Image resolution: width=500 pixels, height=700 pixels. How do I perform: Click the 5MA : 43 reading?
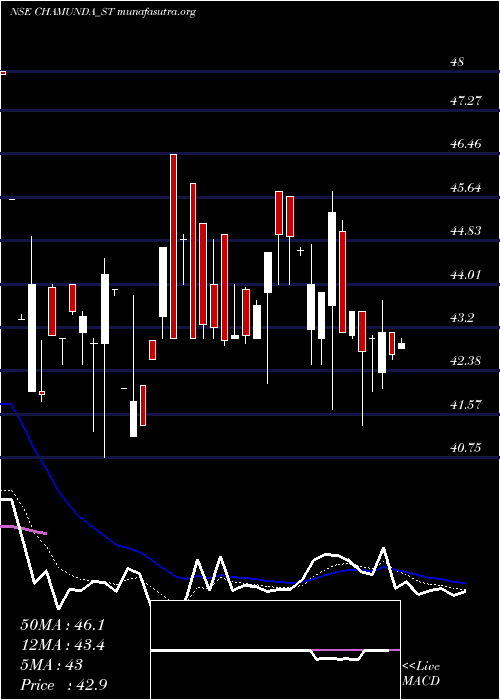(x=52, y=665)
